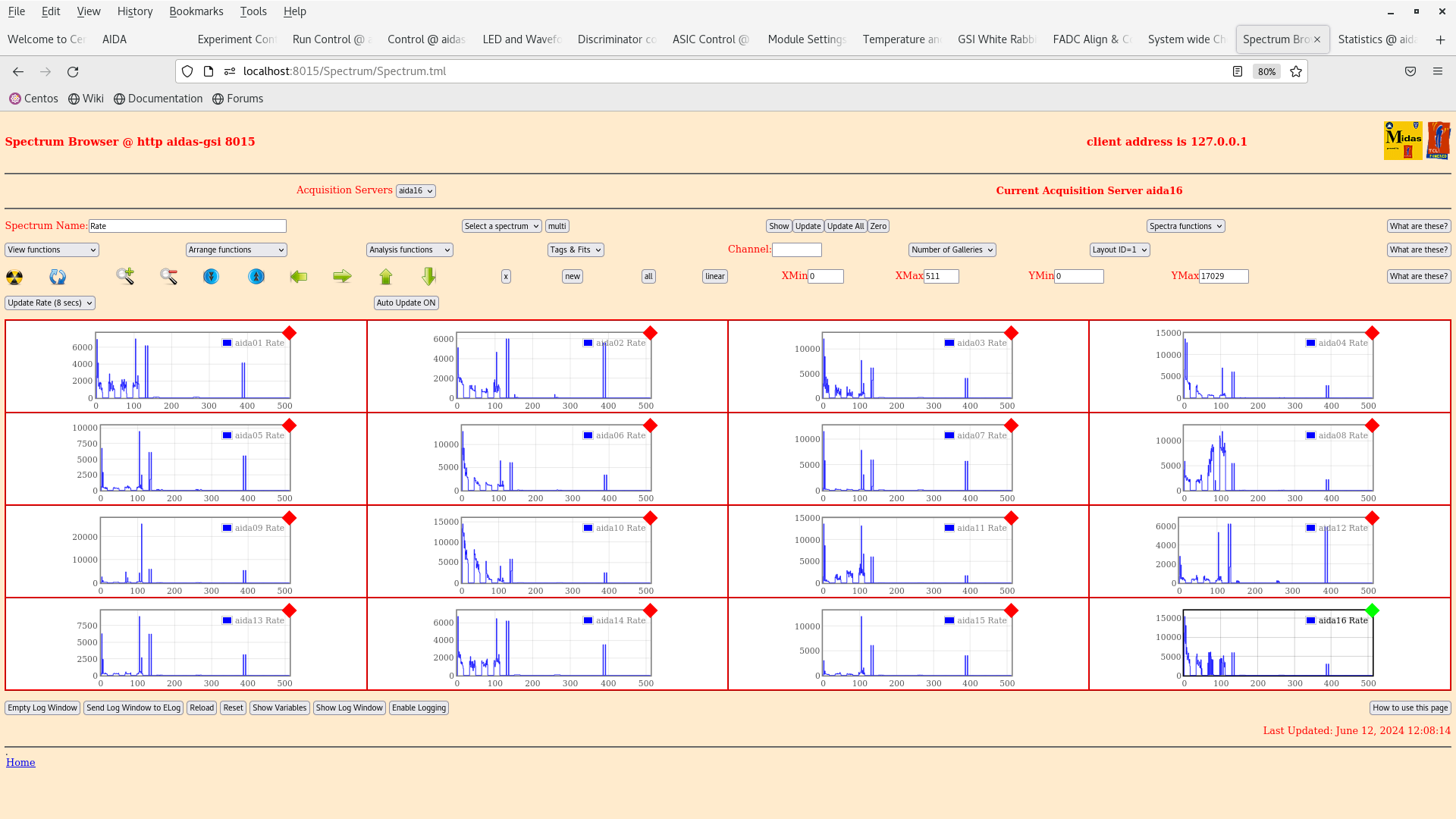Click the Update All button

click(845, 225)
